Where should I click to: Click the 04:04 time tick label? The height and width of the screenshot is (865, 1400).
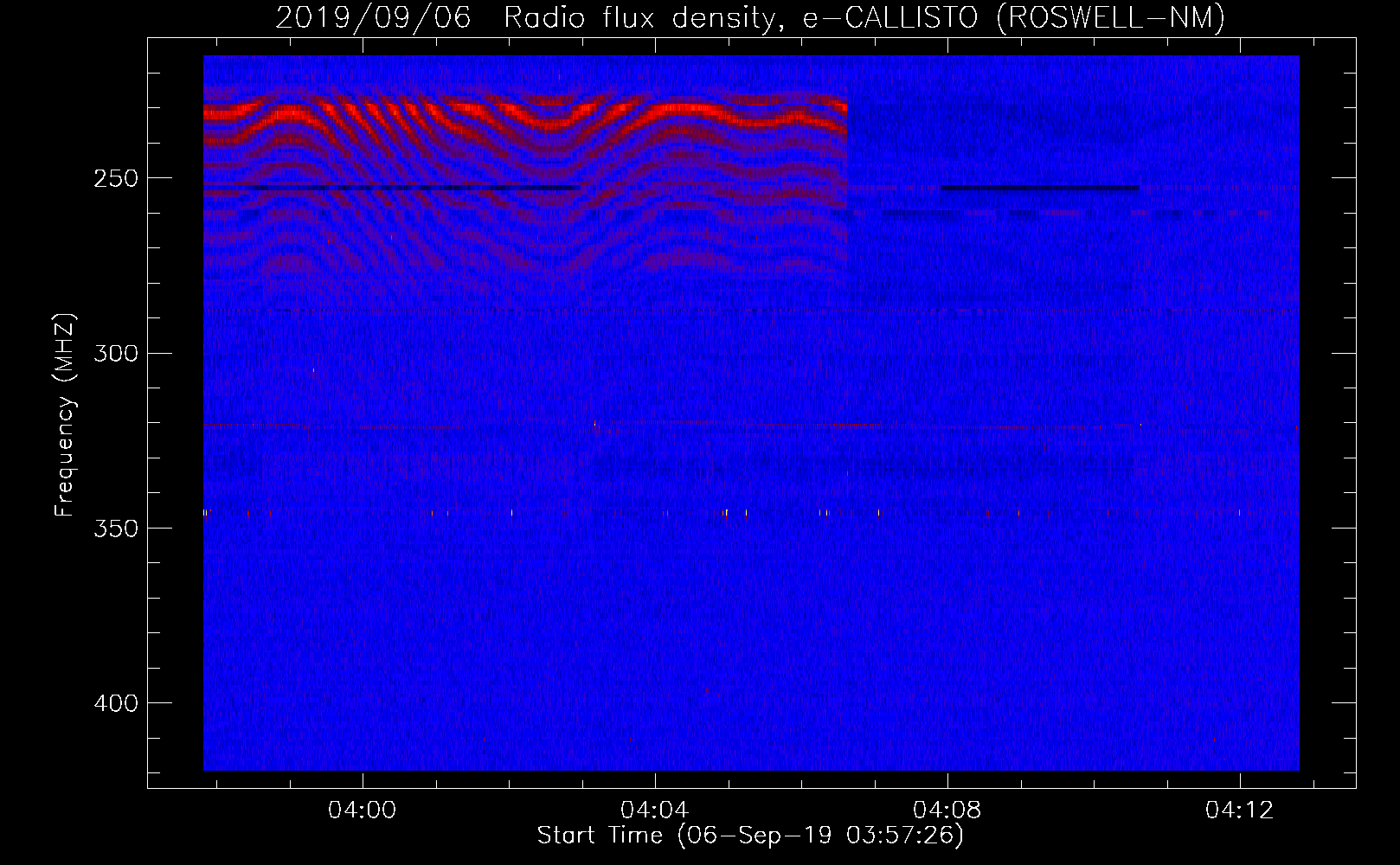tap(655, 810)
